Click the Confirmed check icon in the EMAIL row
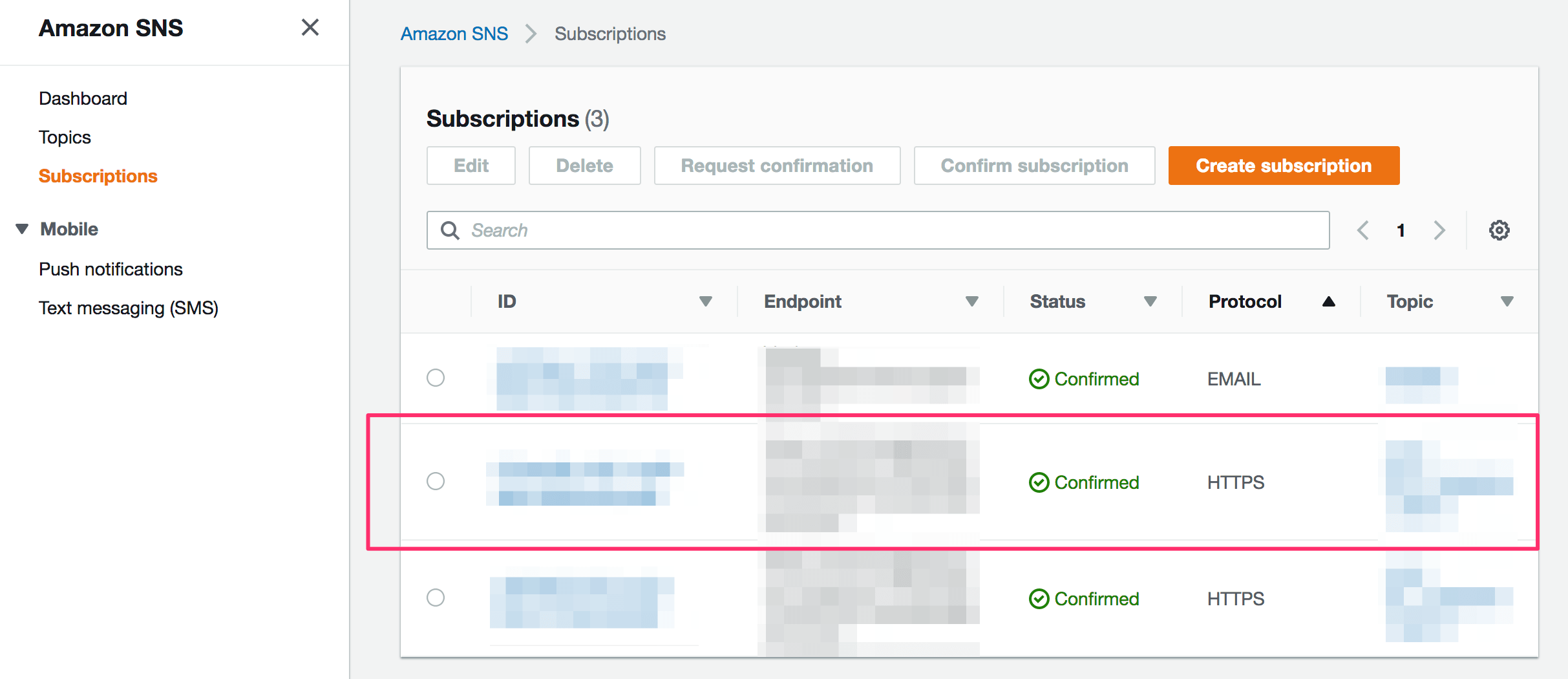The width and height of the screenshot is (1568, 679). pyautogui.click(x=1039, y=379)
